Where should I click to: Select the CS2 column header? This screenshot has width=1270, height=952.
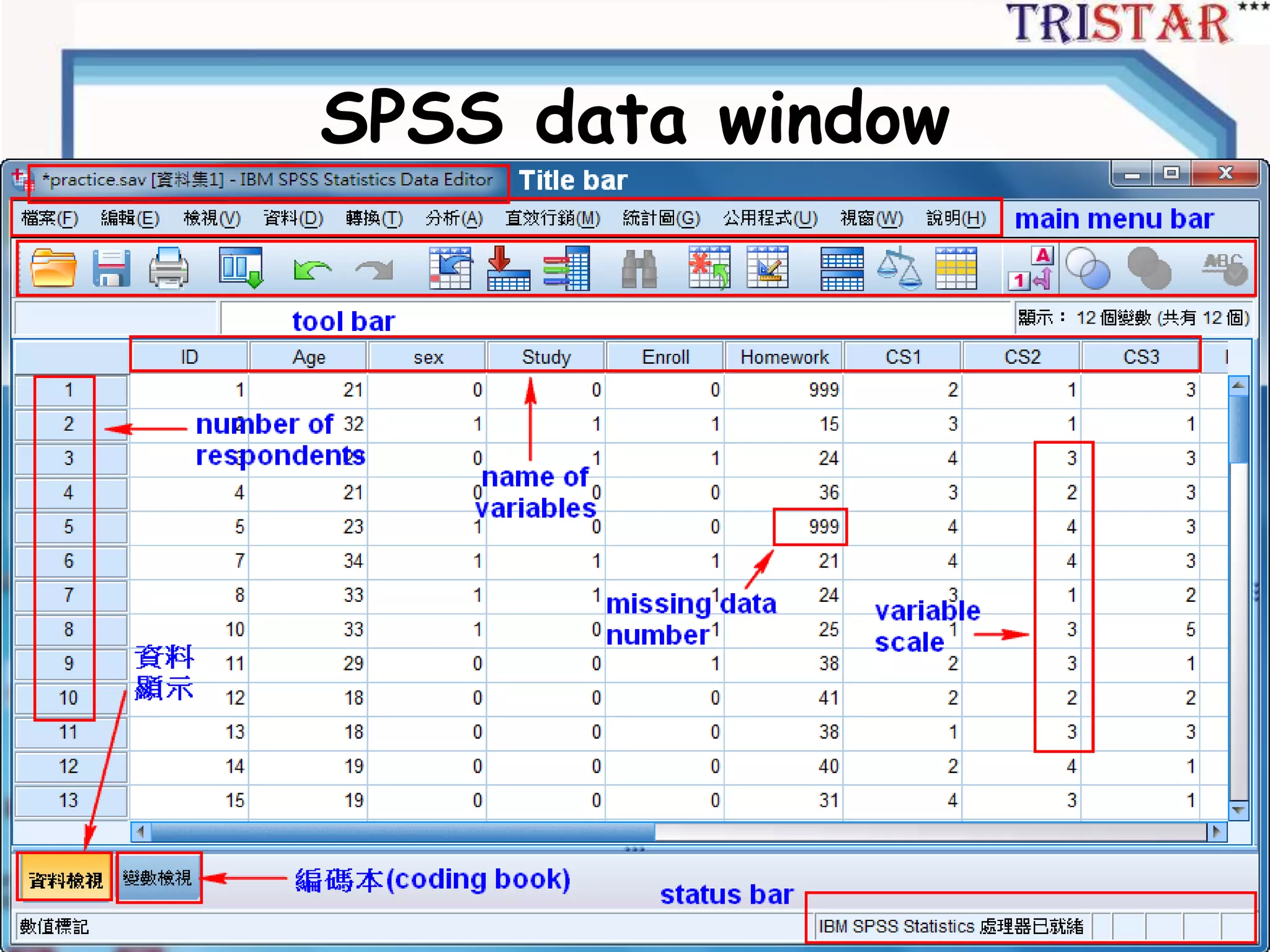click(x=1023, y=356)
